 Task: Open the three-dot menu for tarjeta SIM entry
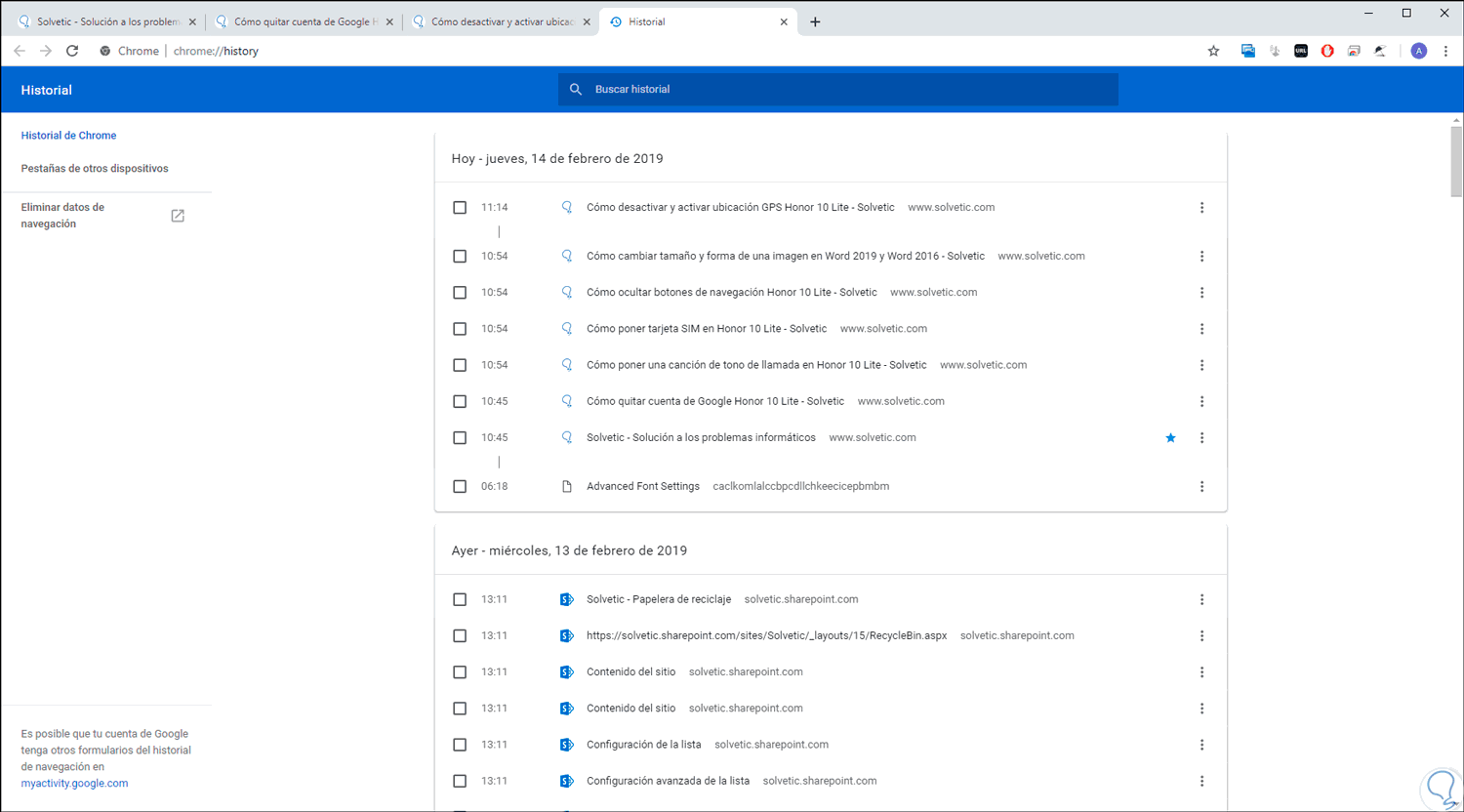(x=1201, y=329)
